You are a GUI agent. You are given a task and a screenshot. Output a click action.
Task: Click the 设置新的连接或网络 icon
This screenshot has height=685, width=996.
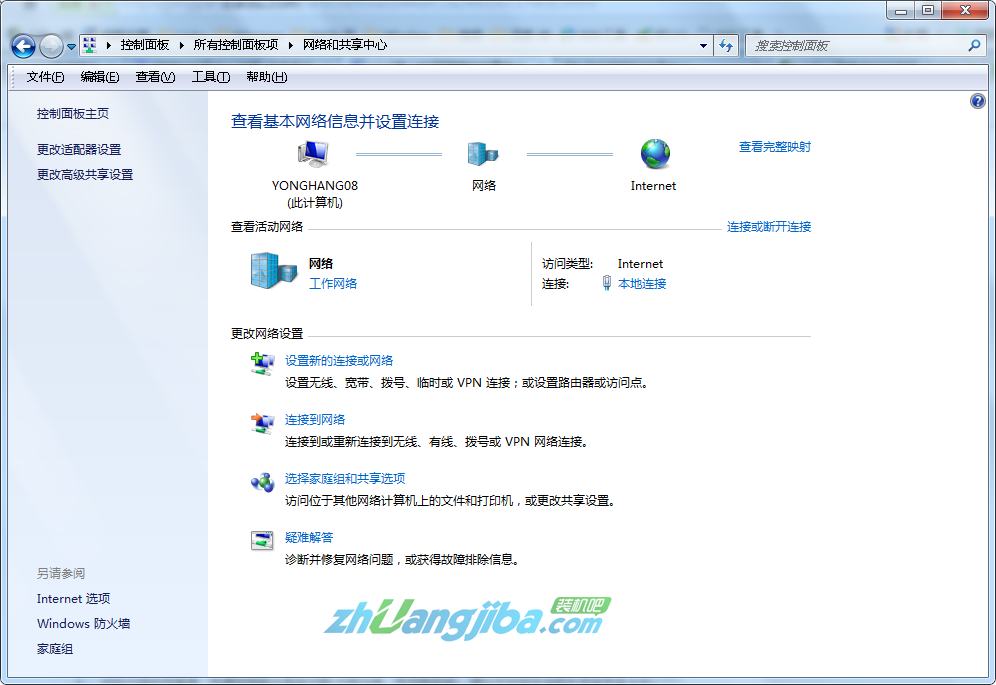point(262,364)
